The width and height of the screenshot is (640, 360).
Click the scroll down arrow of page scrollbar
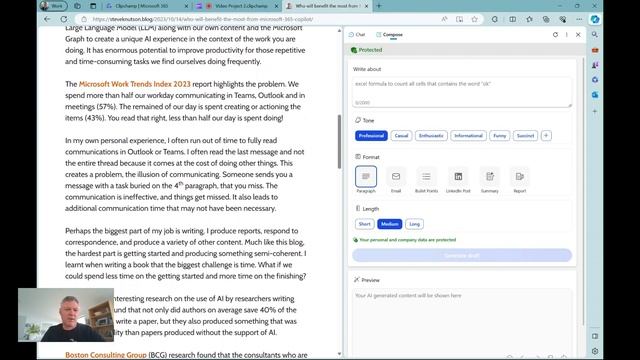(339, 354)
